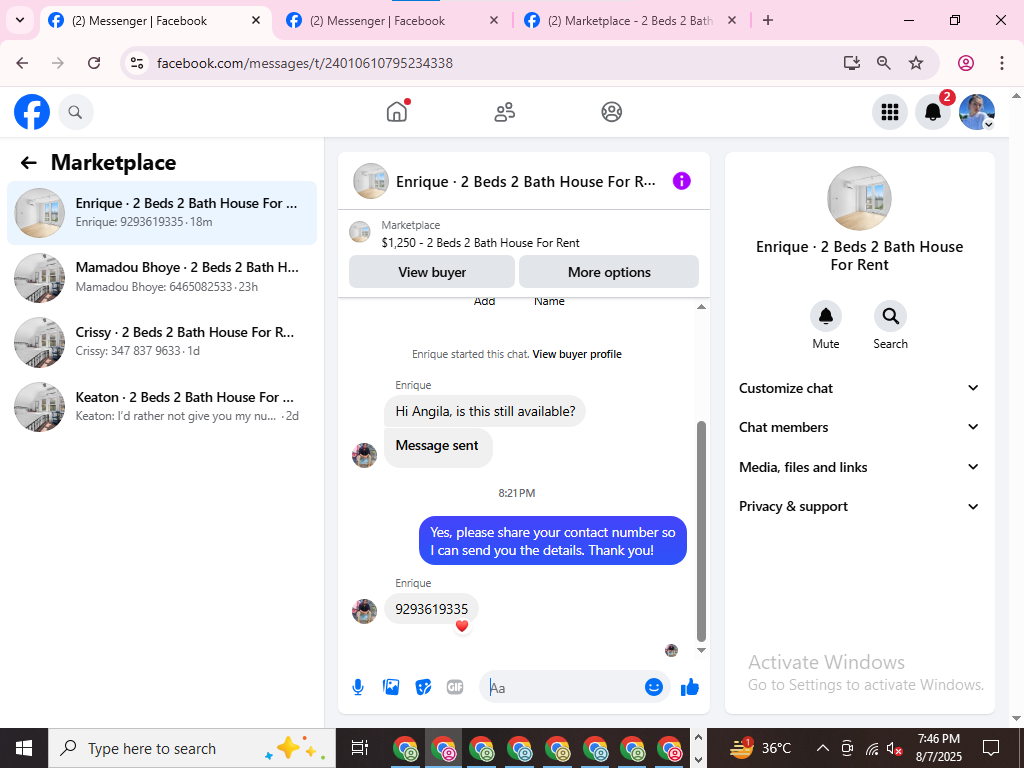Open the Facebook menu grid icon
This screenshot has width=1024, height=768.
tap(889, 112)
